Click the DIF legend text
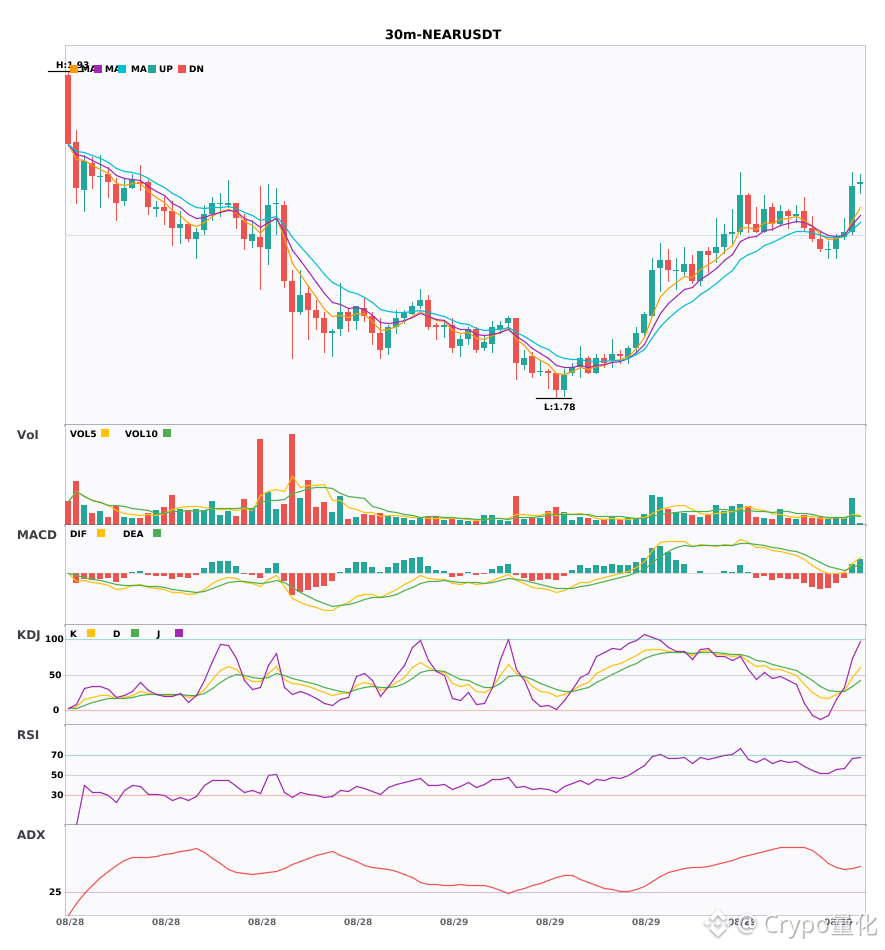 78,534
